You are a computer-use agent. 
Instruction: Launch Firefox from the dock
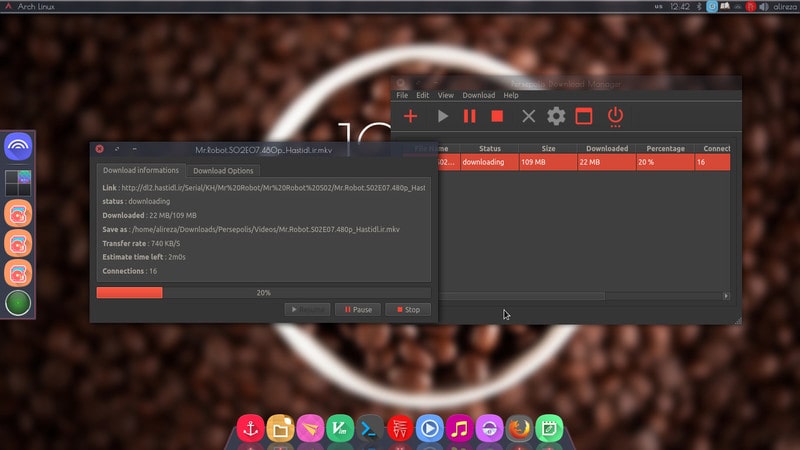519,429
